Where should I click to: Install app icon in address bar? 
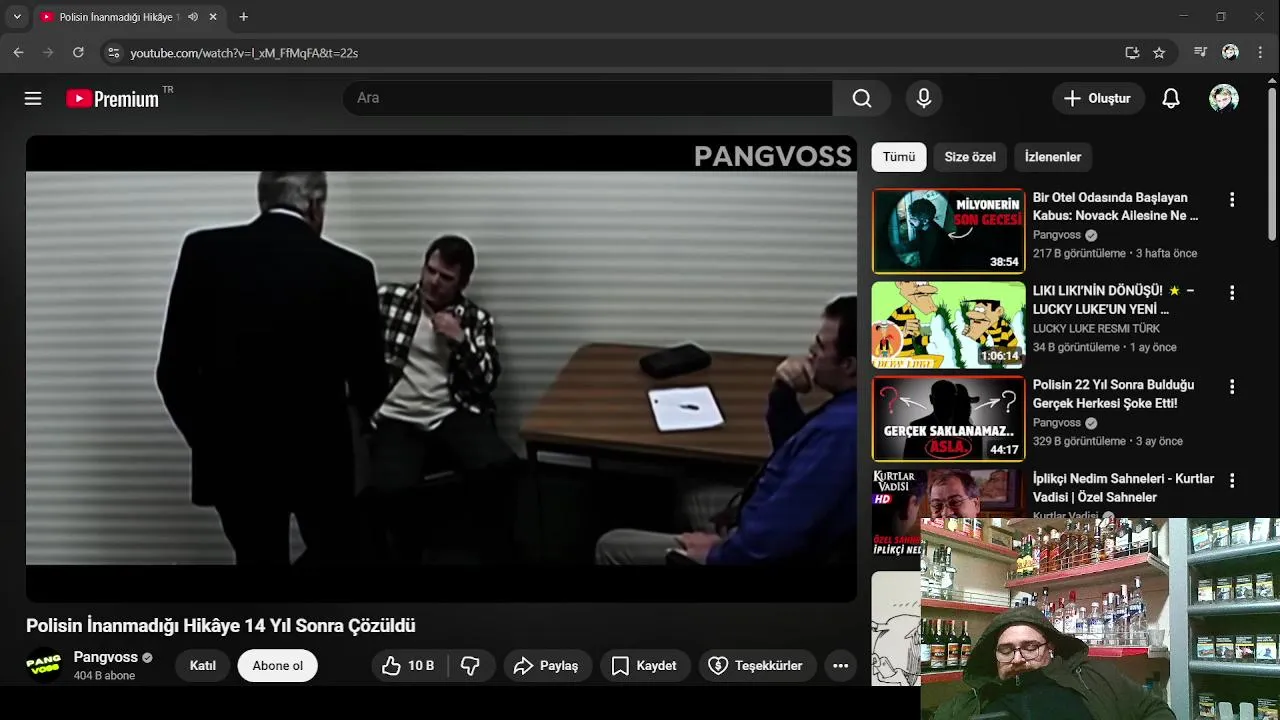pyautogui.click(x=1132, y=52)
